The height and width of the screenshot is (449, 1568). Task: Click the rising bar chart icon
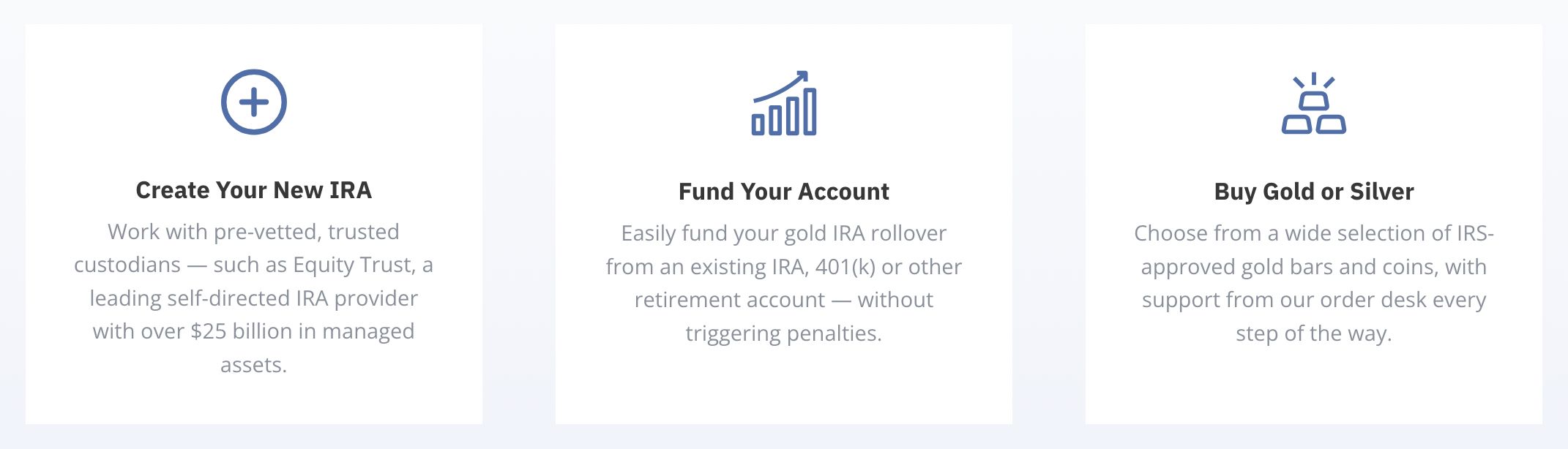click(x=784, y=103)
